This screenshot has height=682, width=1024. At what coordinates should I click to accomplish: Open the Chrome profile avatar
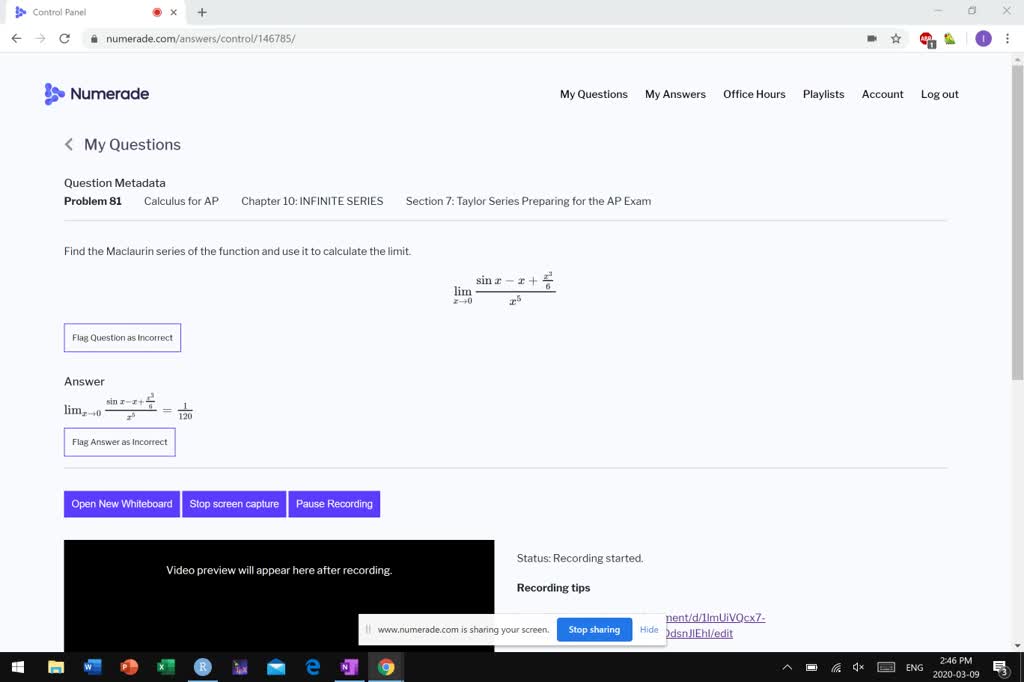[x=983, y=38]
